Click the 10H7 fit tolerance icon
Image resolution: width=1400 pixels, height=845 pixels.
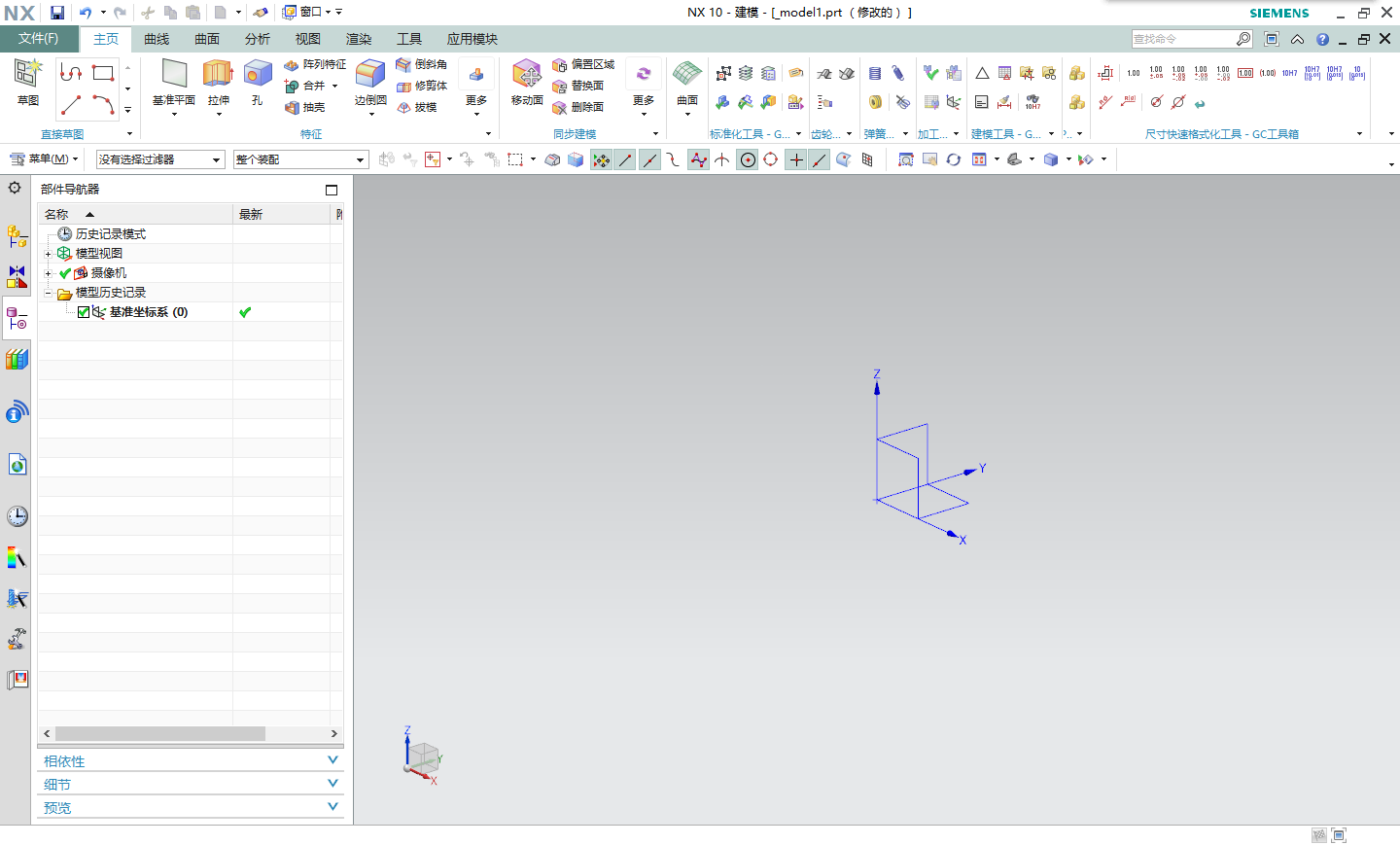click(1289, 73)
